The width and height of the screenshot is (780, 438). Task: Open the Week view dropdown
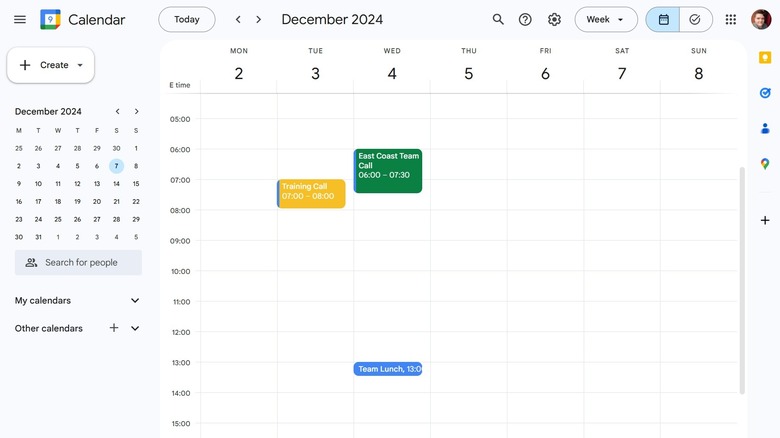tap(605, 19)
